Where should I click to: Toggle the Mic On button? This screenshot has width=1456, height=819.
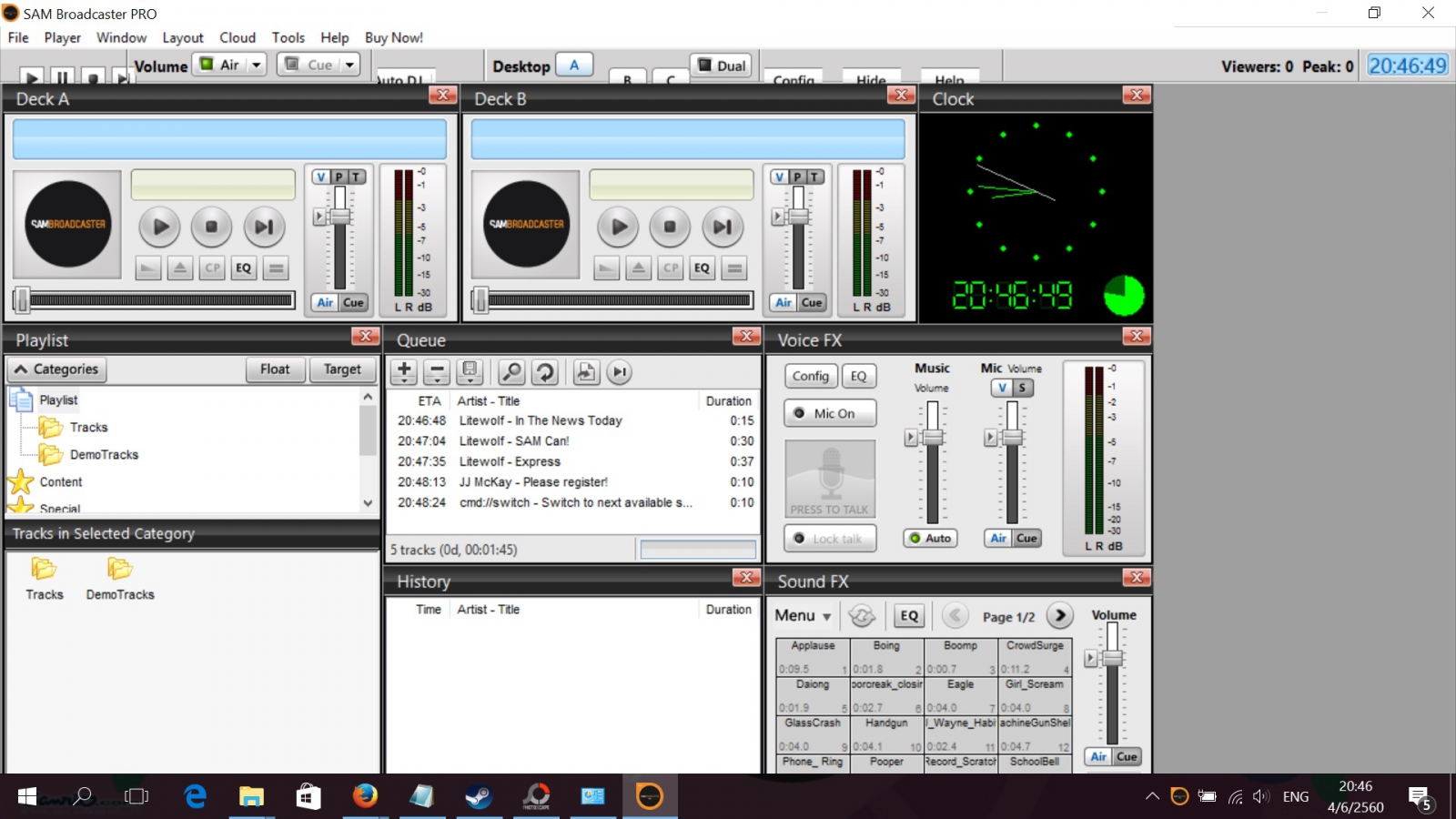pyautogui.click(x=830, y=413)
